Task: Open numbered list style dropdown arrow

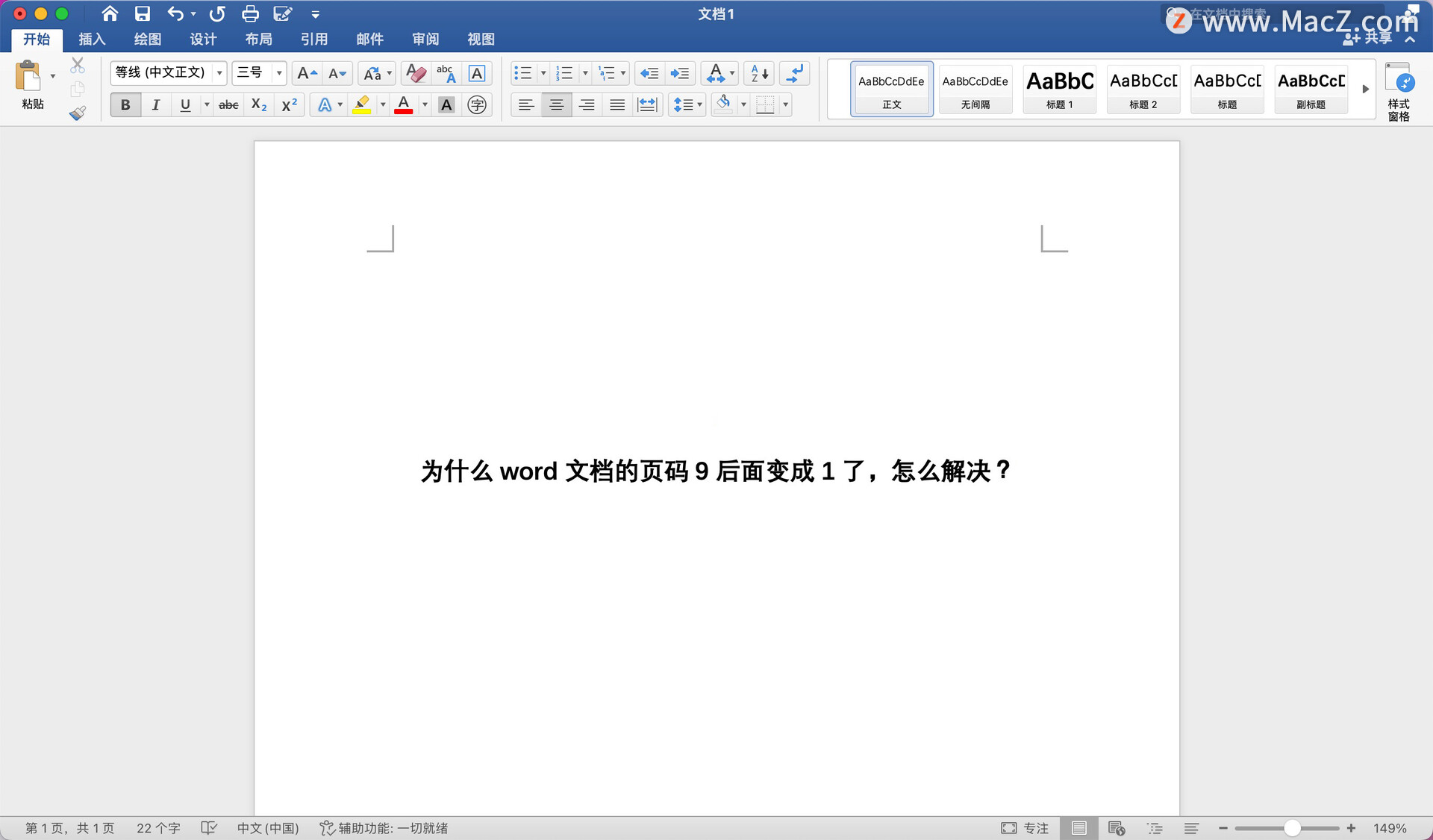Action: click(x=585, y=73)
